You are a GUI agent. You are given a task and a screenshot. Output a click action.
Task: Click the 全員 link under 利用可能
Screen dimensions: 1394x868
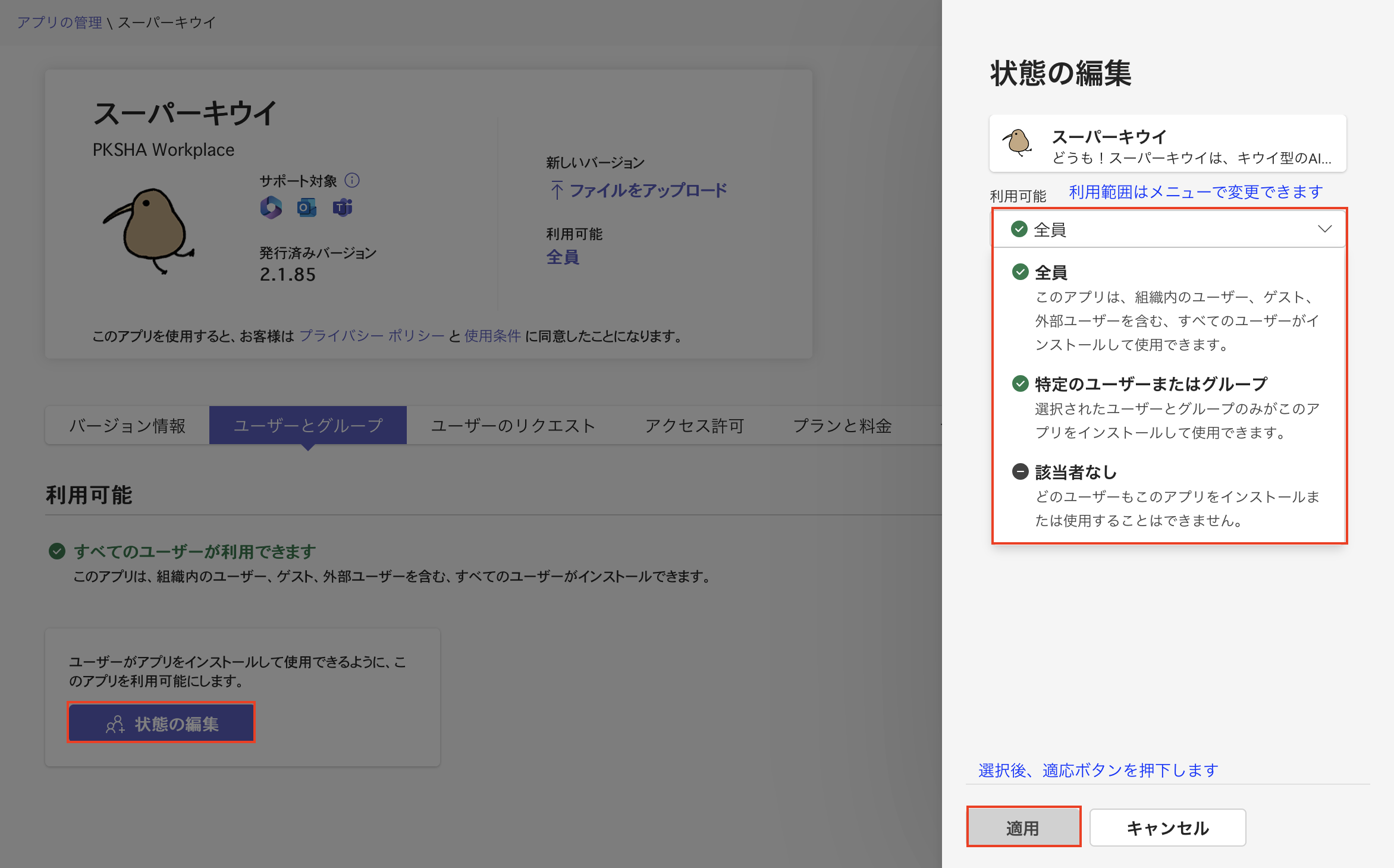(563, 257)
